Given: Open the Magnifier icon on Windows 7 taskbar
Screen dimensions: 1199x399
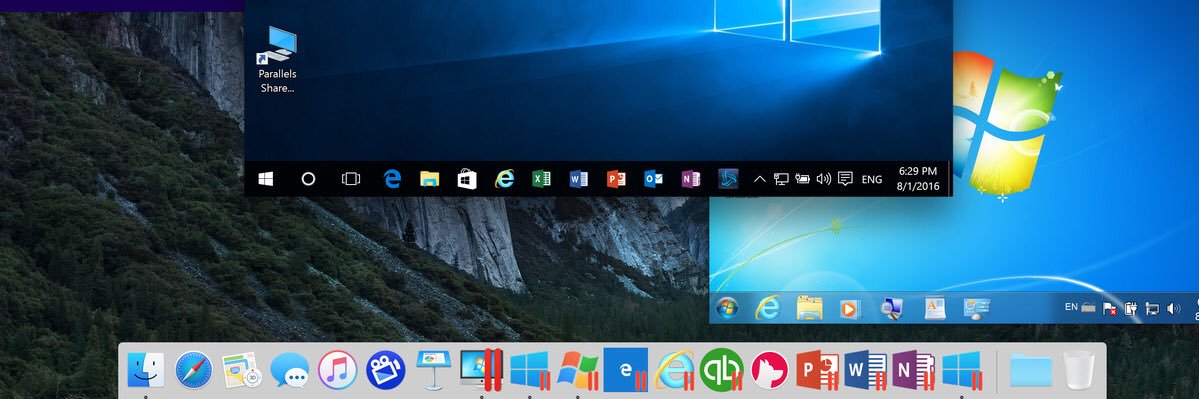Looking at the screenshot, I should [x=892, y=308].
